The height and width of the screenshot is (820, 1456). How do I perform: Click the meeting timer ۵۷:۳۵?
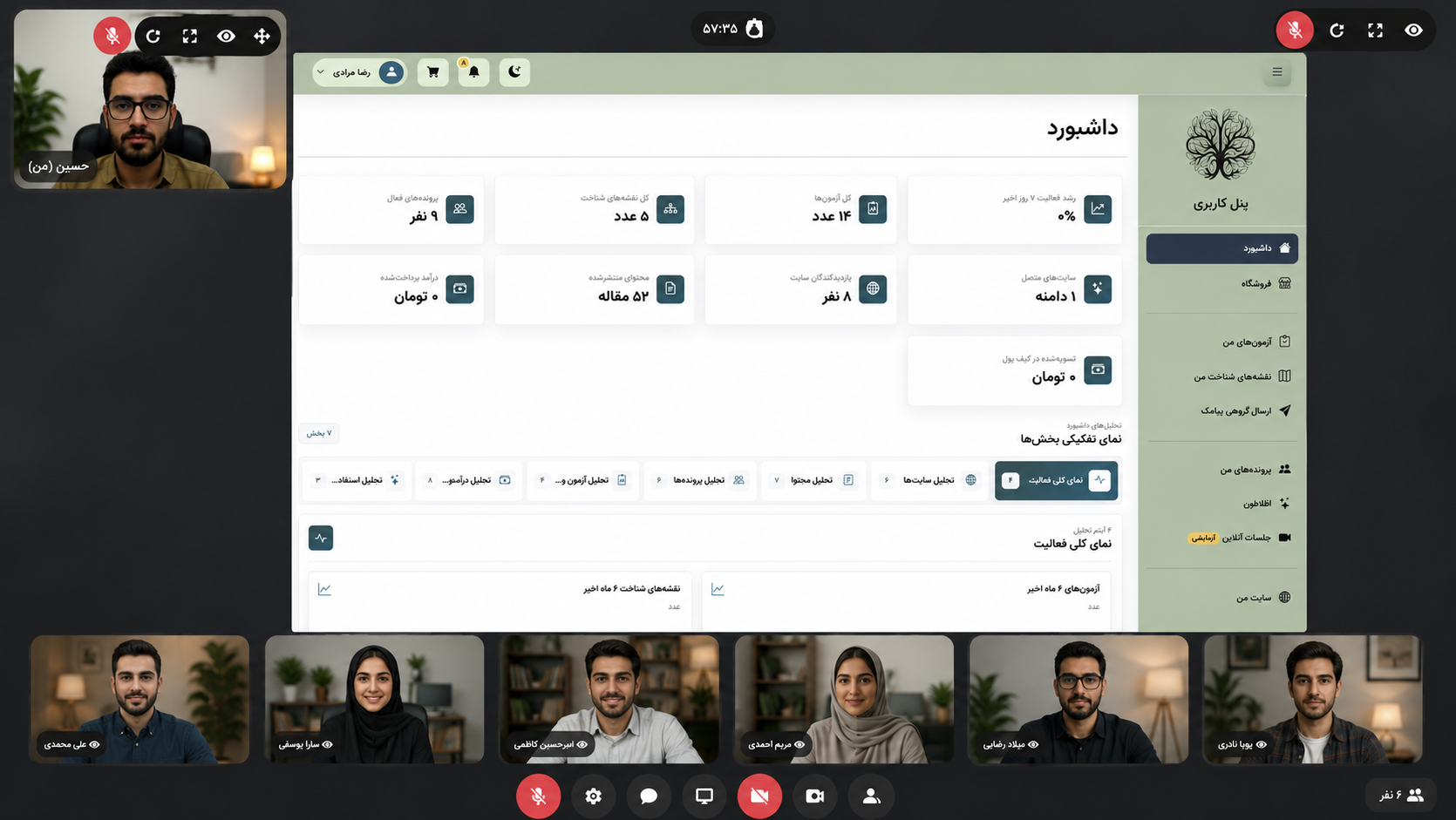732,29
